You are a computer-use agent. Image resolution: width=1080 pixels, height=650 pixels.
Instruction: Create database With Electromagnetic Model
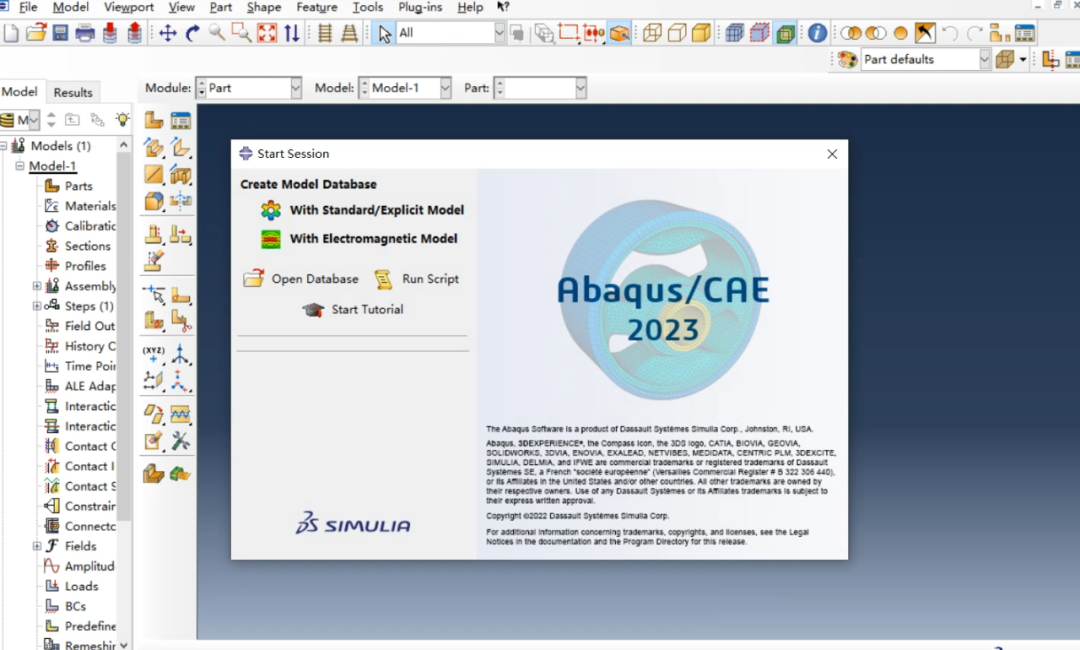[x=359, y=239]
